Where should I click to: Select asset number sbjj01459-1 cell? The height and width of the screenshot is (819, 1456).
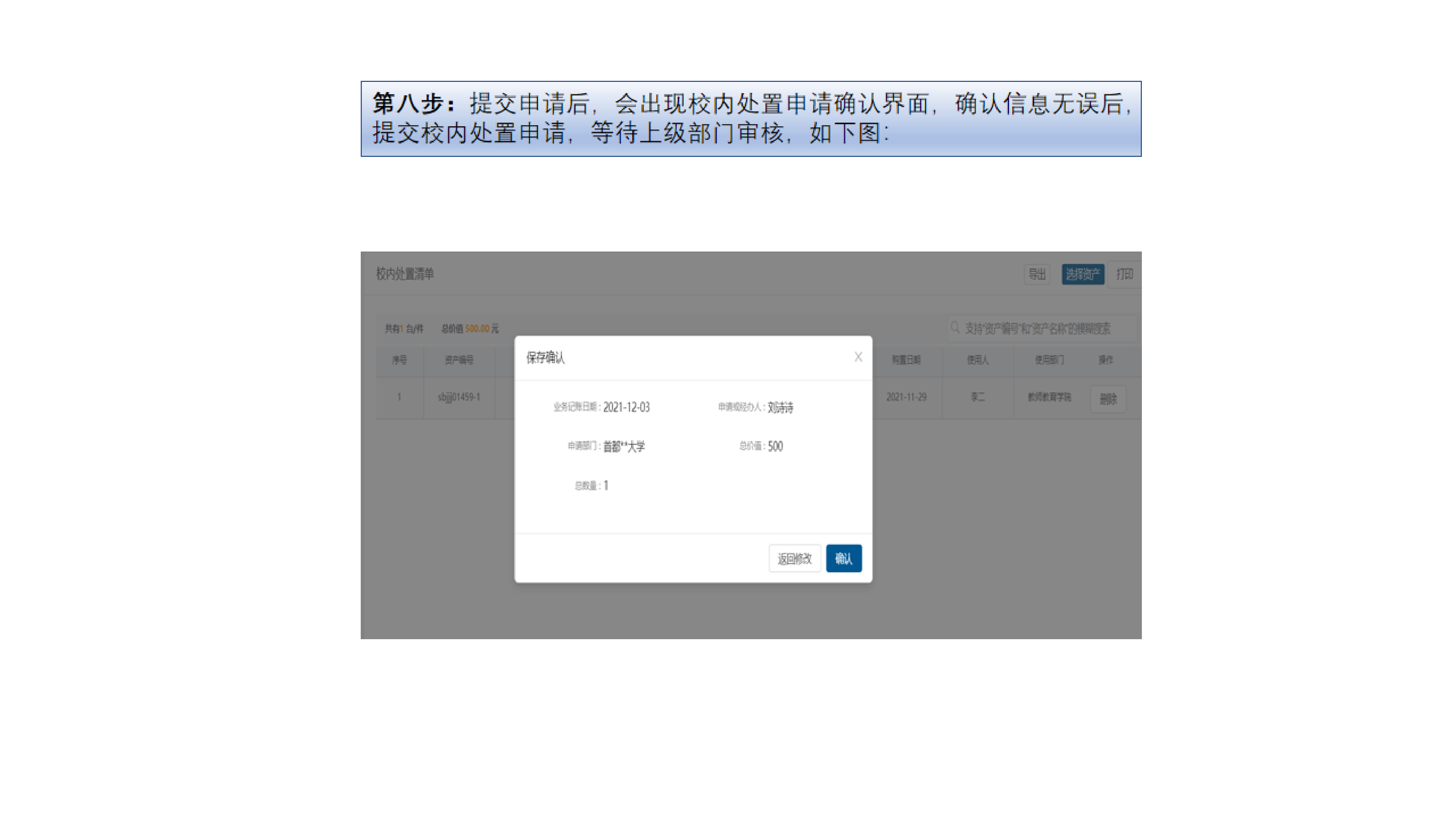pos(458,397)
